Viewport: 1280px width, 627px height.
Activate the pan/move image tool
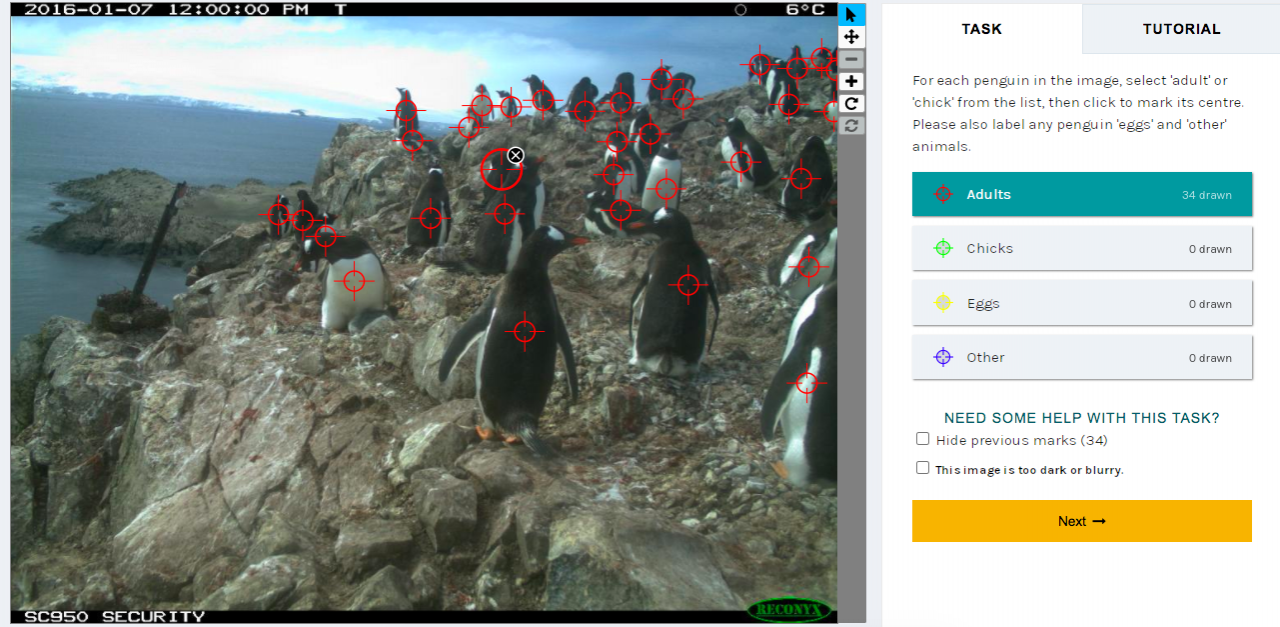click(x=851, y=37)
